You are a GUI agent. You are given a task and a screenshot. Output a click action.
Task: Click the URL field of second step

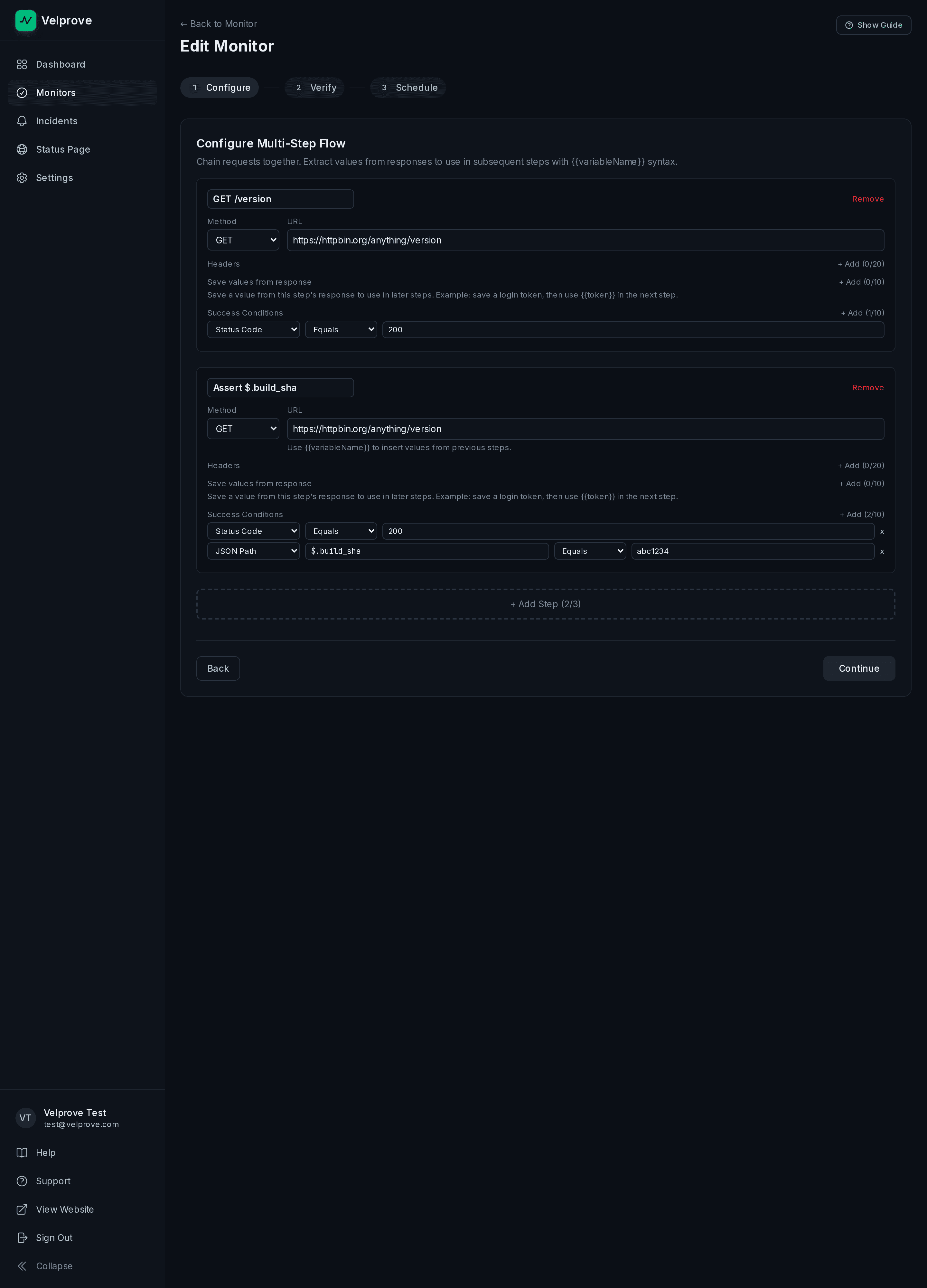tap(585, 429)
